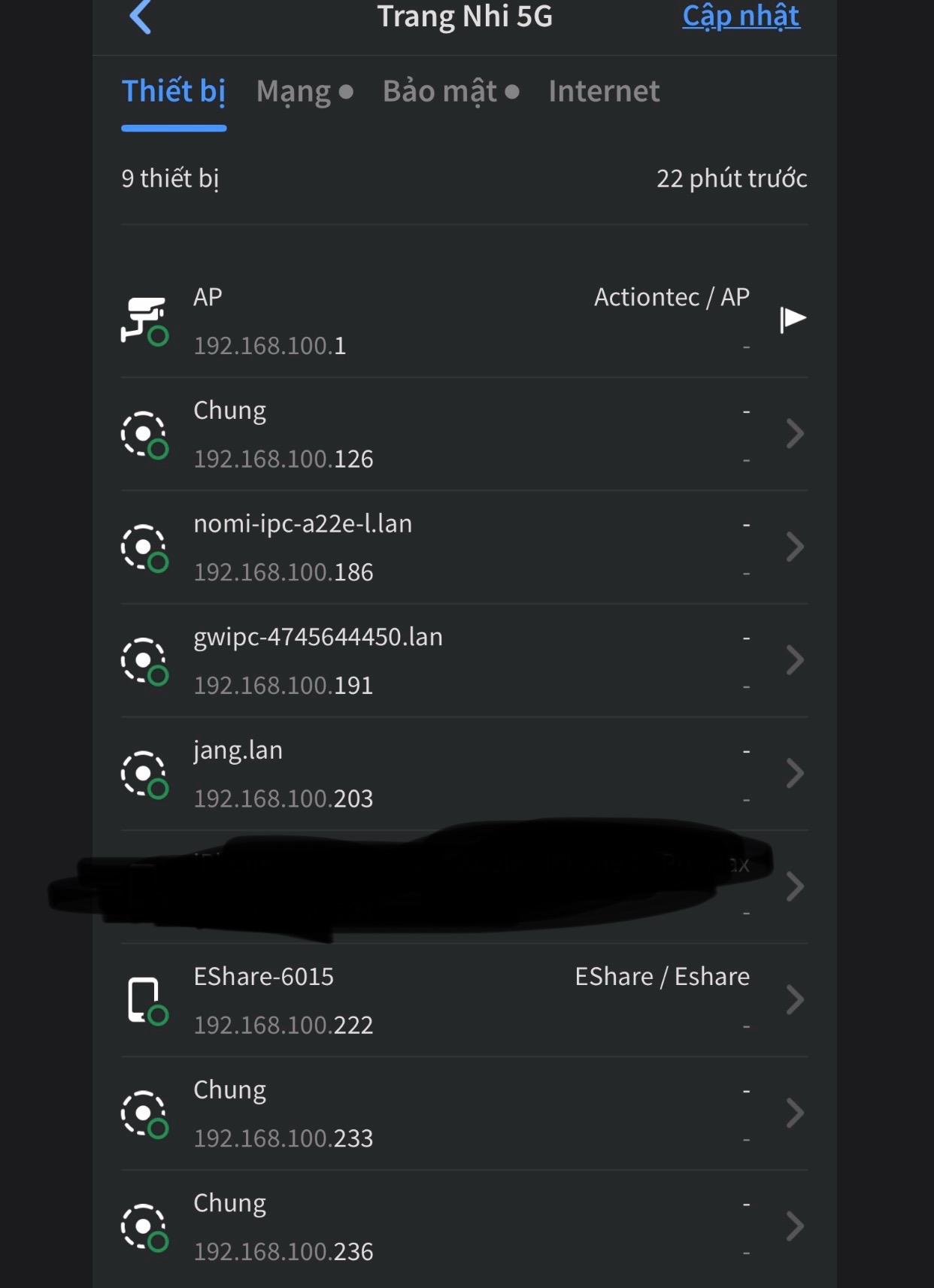Open chevron for nomi-ipc-a22e-l.lan row
This screenshot has width=934, height=1288.
click(794, 547)
